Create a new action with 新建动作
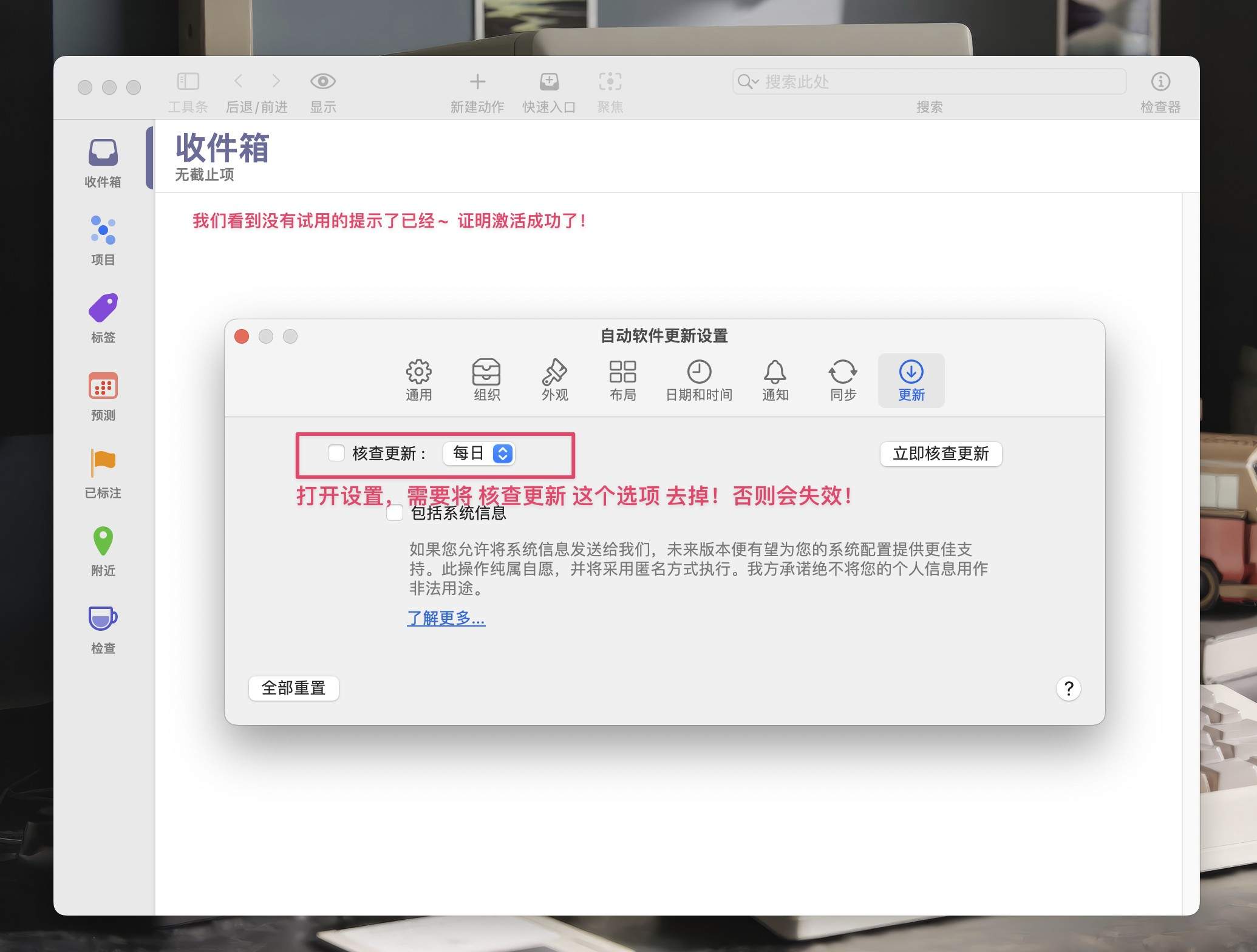 (x=477, y=90)
